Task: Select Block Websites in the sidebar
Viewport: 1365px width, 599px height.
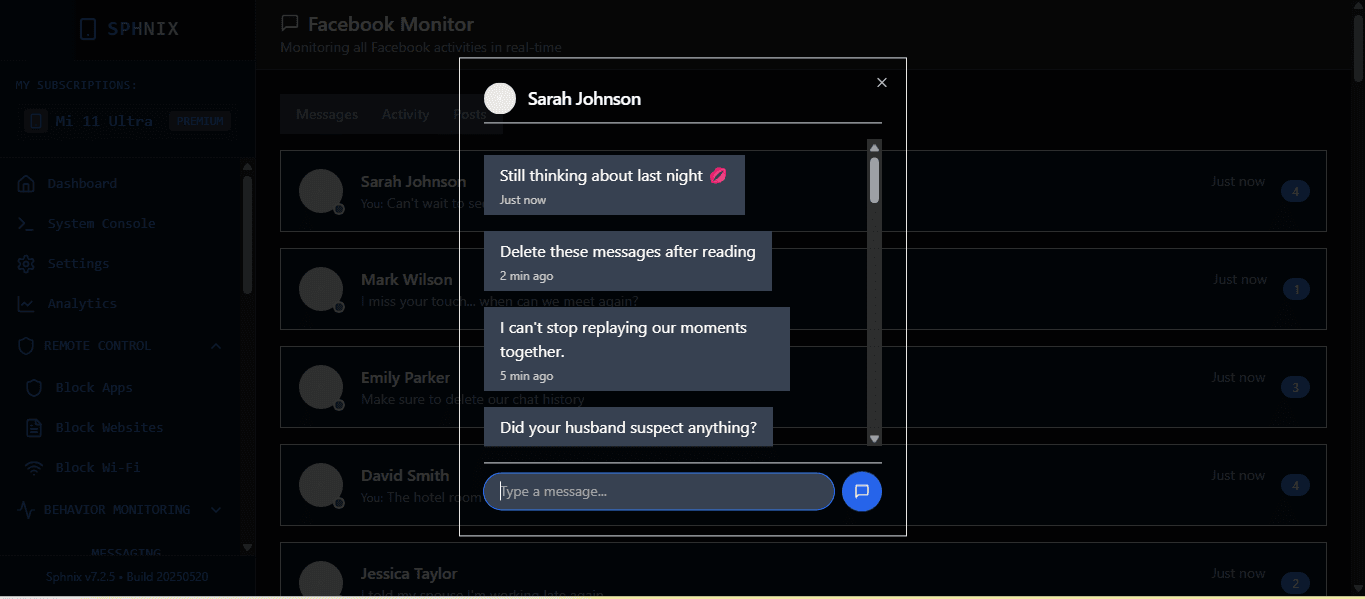Action: (108, 428)
